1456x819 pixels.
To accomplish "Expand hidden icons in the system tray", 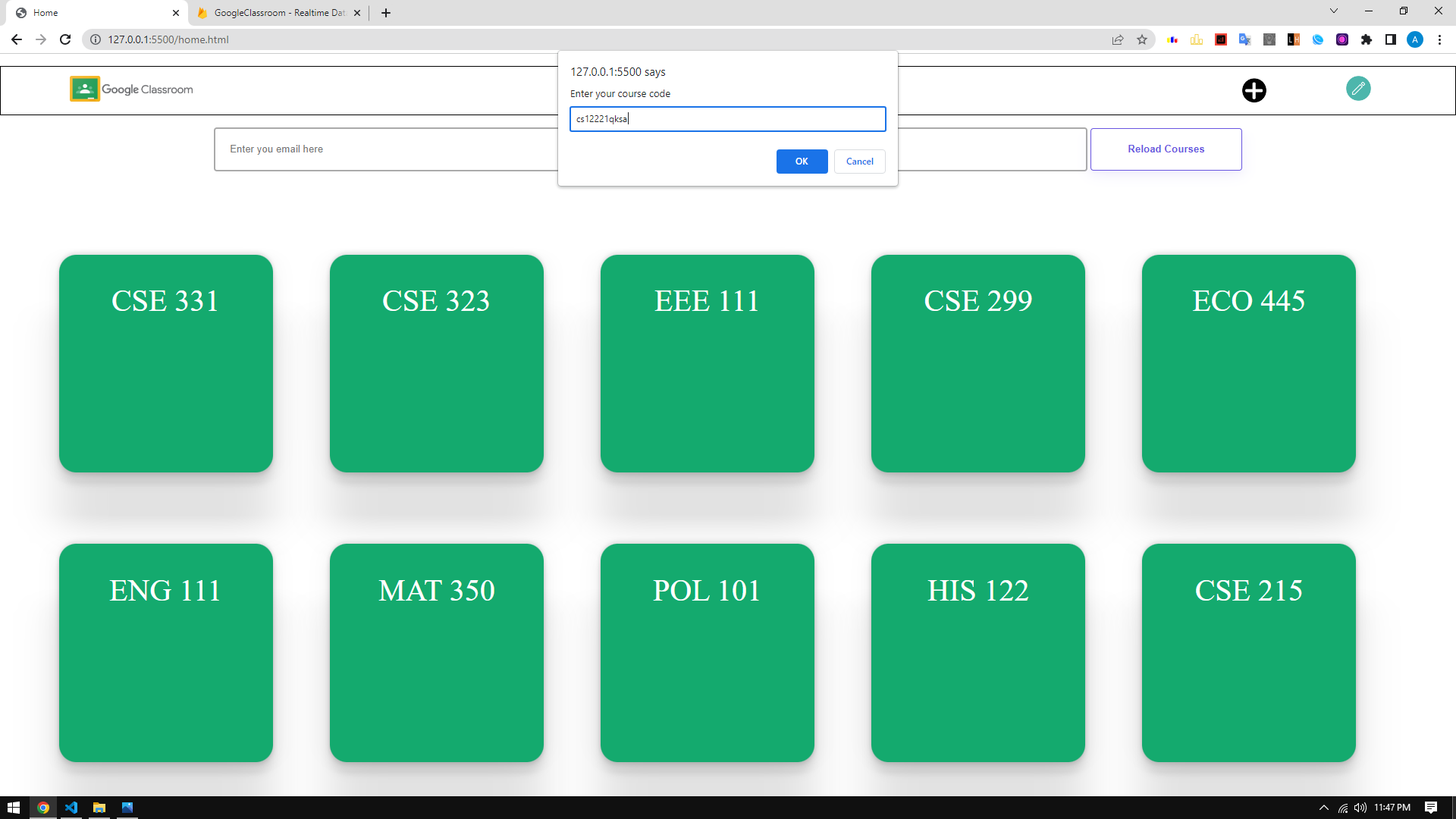I will click(x=1324, y=807).
